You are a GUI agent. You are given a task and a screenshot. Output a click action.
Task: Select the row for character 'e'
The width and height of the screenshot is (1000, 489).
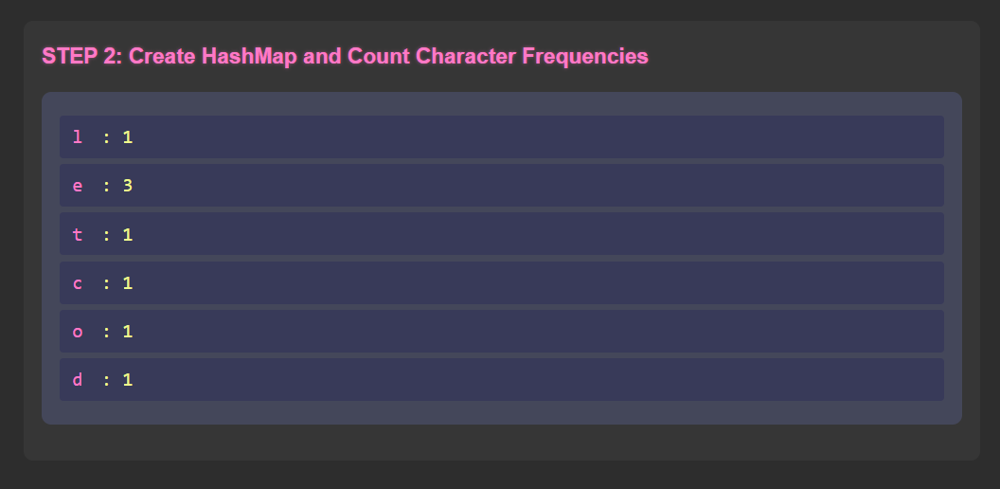pyautogui.click(x=501, y=186)
